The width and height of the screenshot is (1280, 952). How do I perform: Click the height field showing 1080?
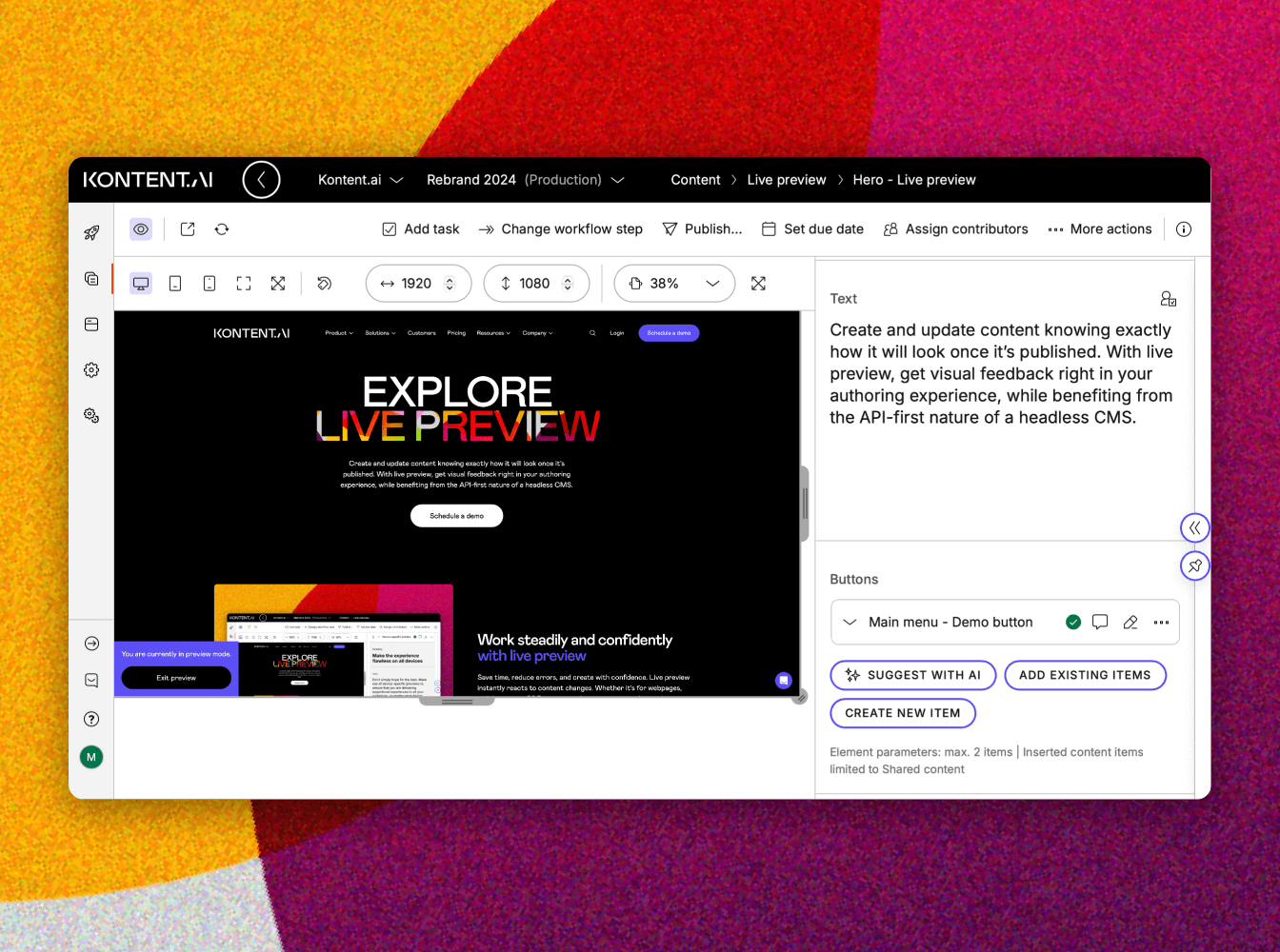[536, 284]
